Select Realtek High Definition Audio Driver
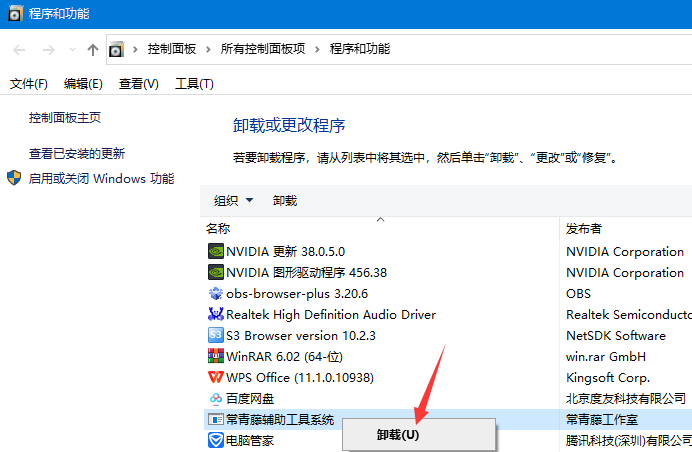Screen dimensions: 692x452 point(331,314)
